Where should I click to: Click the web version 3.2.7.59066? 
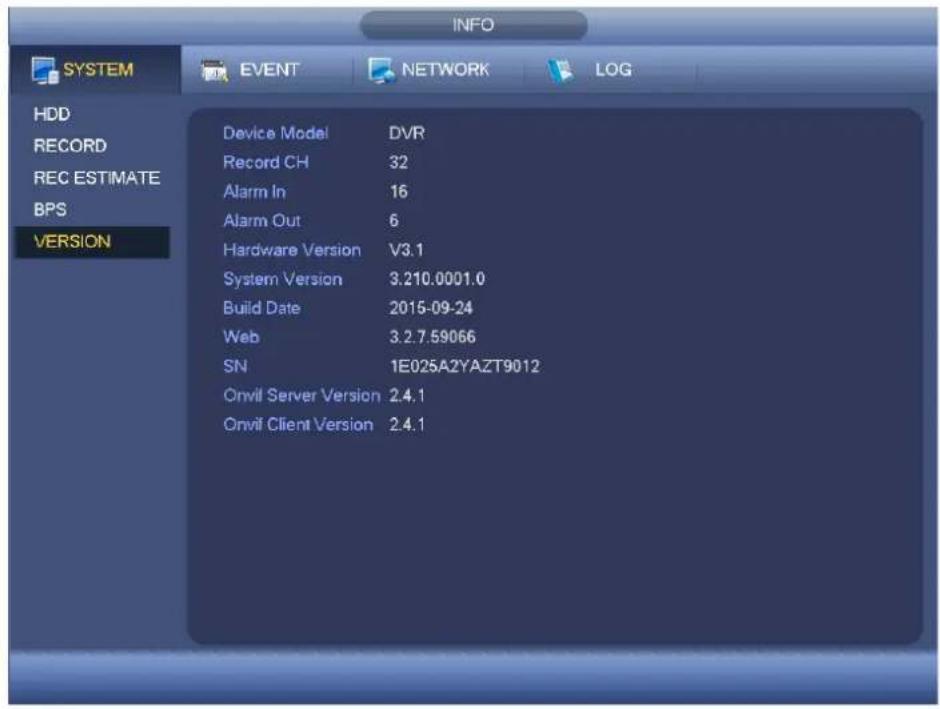click(x=432, y=337)
